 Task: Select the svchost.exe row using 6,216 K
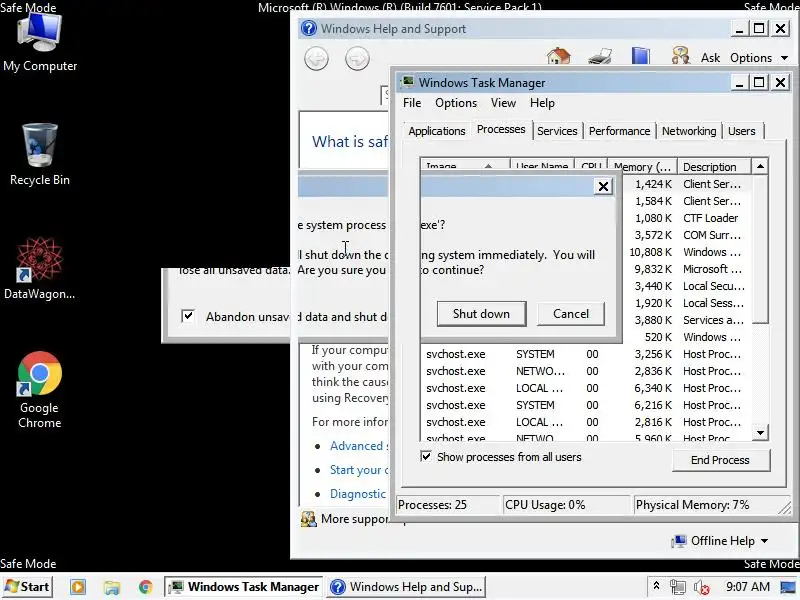pyautogui.click(x=586, y=405)
